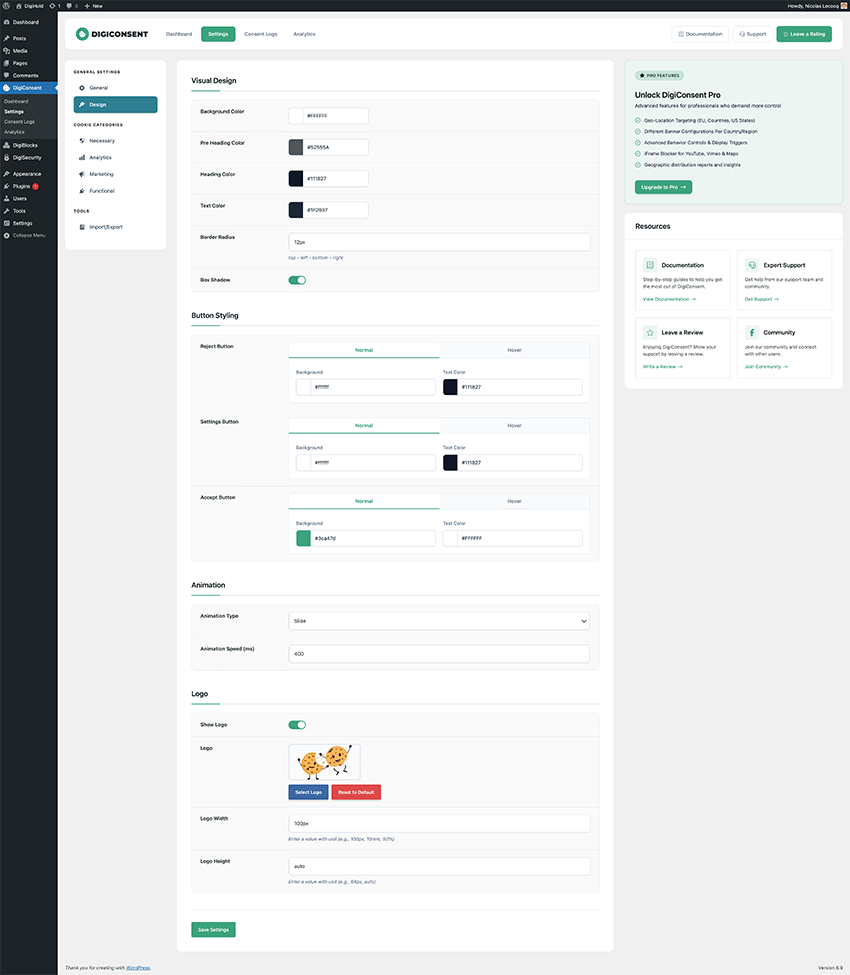The height and width of the screenshot is (975, 850).
Task: Open the Analytics tab in header
Action: click(x=304, y=34)
